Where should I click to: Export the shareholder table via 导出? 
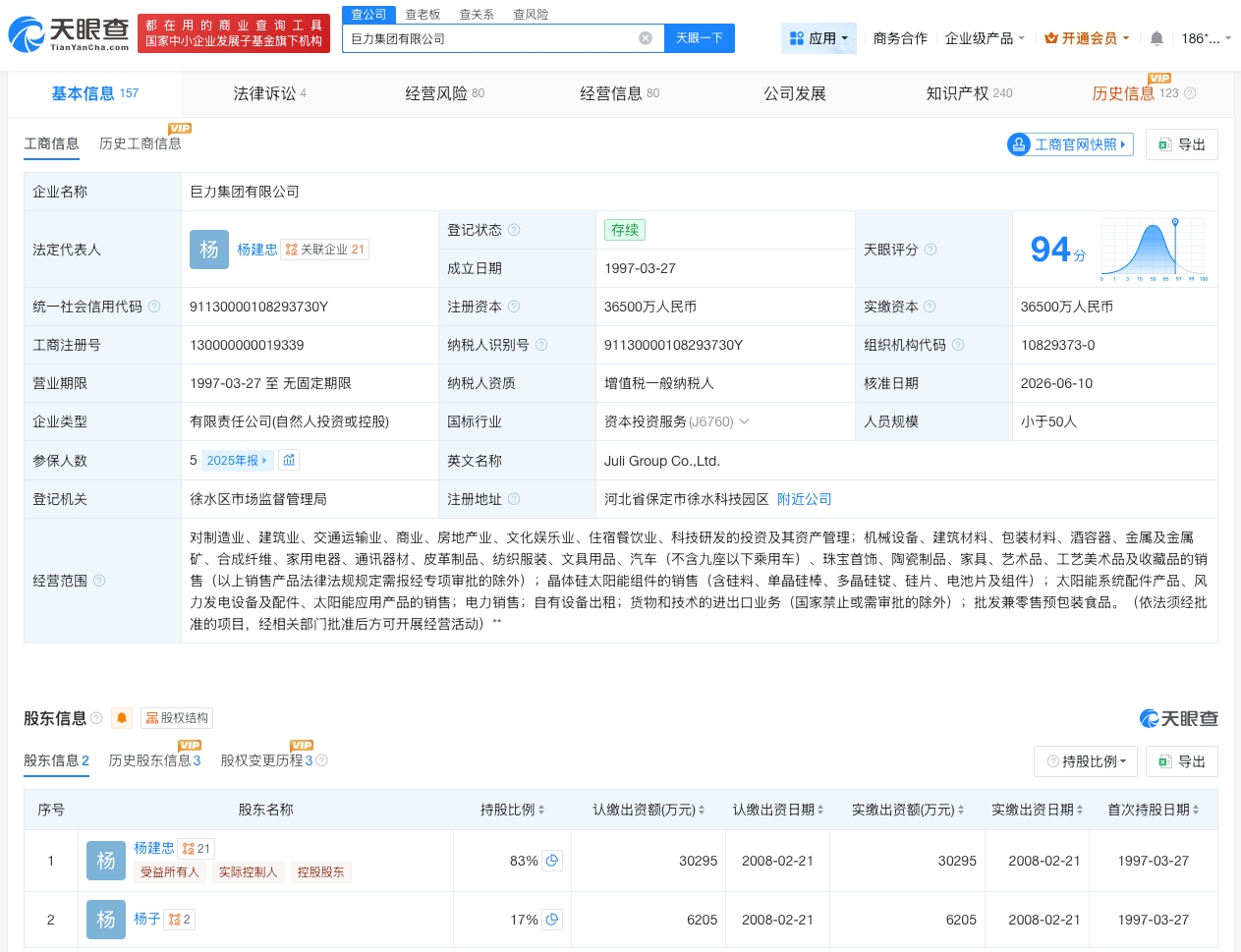[x=1182, y=761]
